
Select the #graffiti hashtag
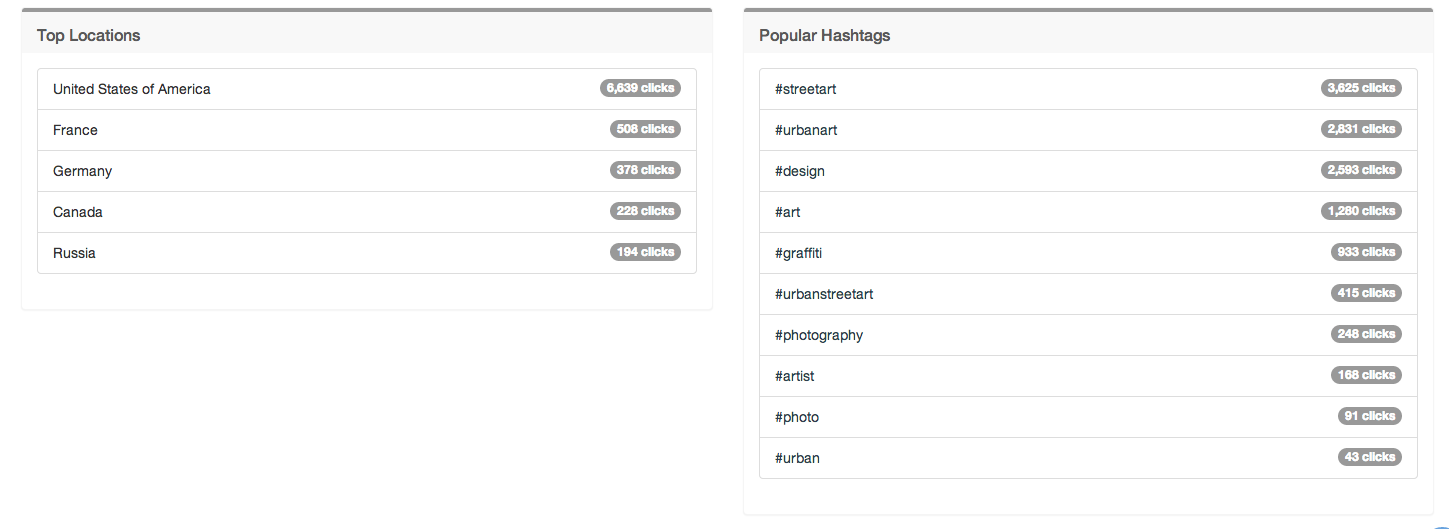coord(799,253)
